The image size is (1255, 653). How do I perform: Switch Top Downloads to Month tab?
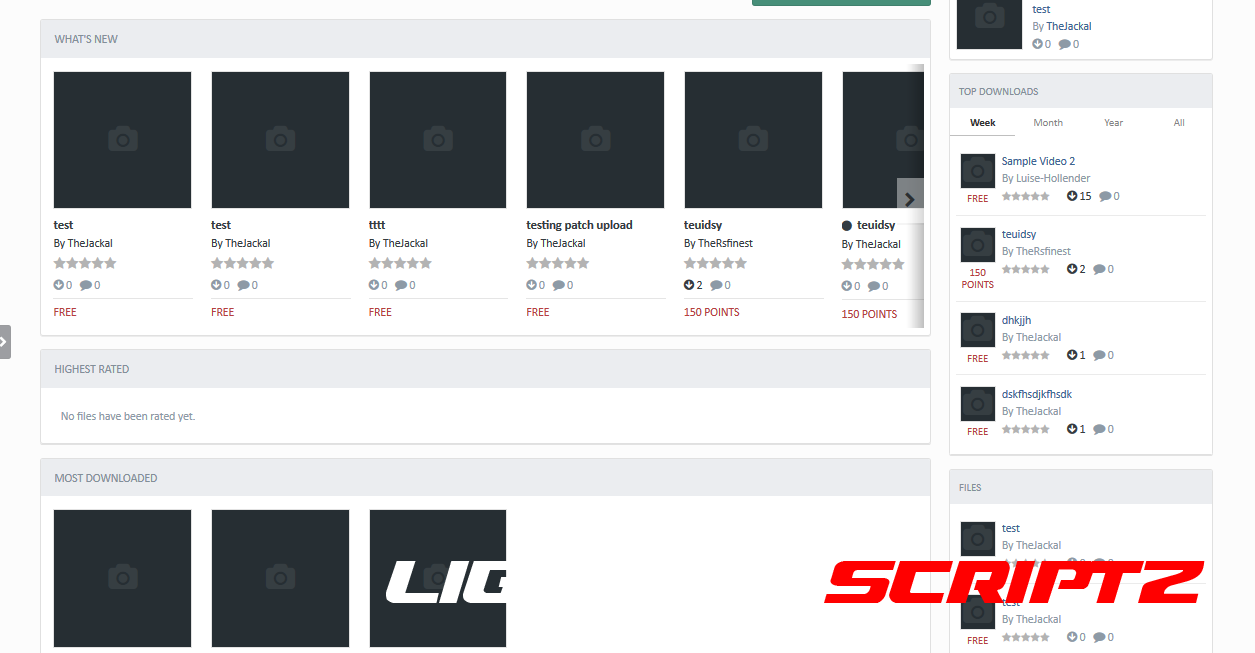click(x=1048, y=122)
